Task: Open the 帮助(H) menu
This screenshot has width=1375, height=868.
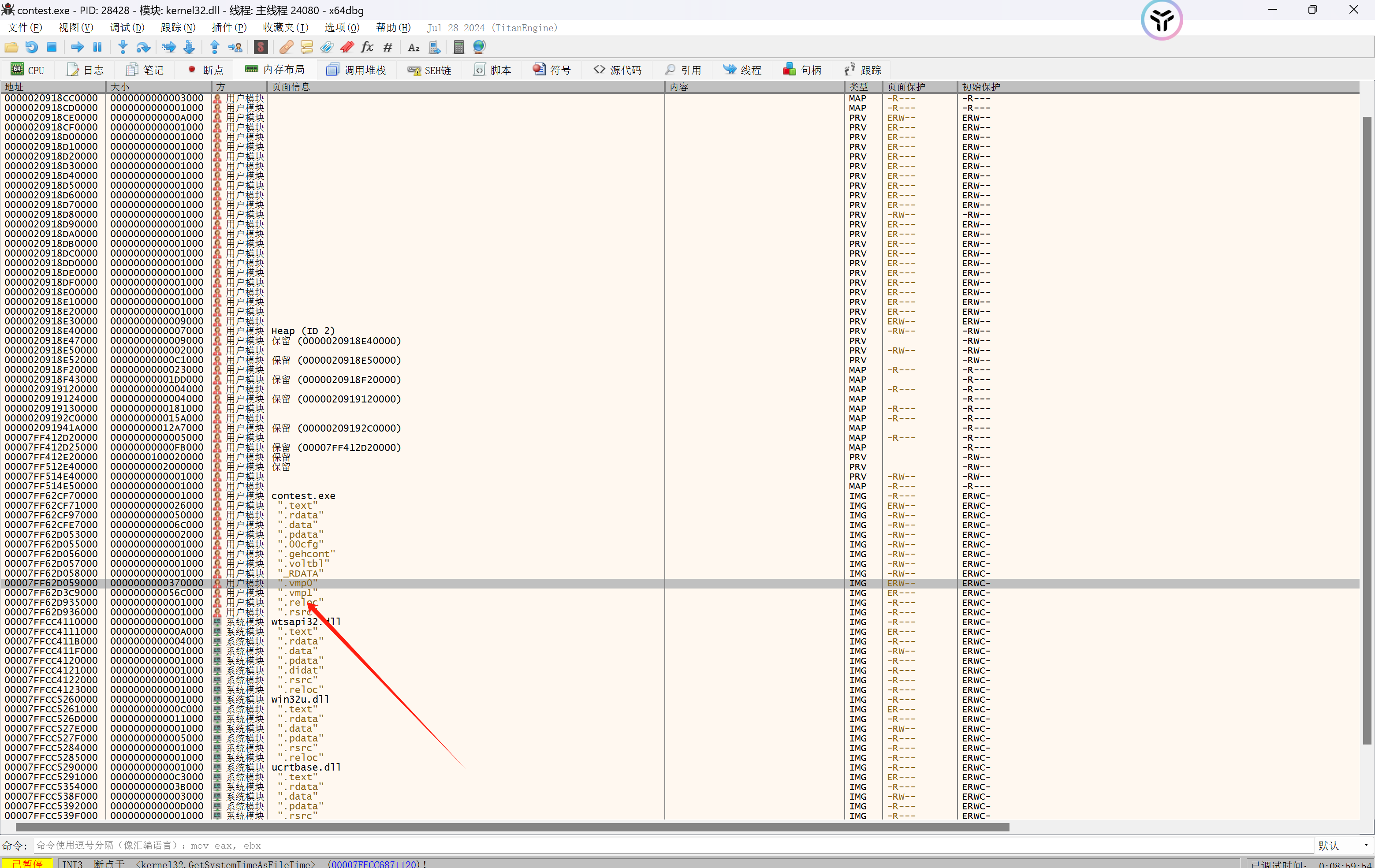Action: coord(393,27)
